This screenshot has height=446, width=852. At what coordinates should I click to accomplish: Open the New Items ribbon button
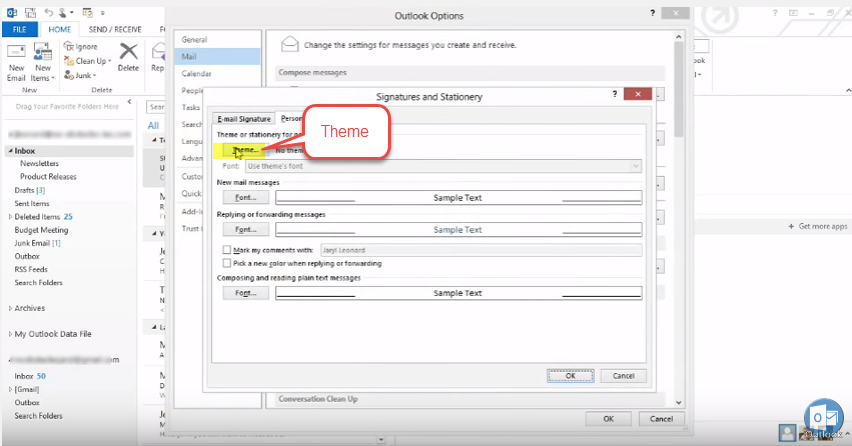42,62
